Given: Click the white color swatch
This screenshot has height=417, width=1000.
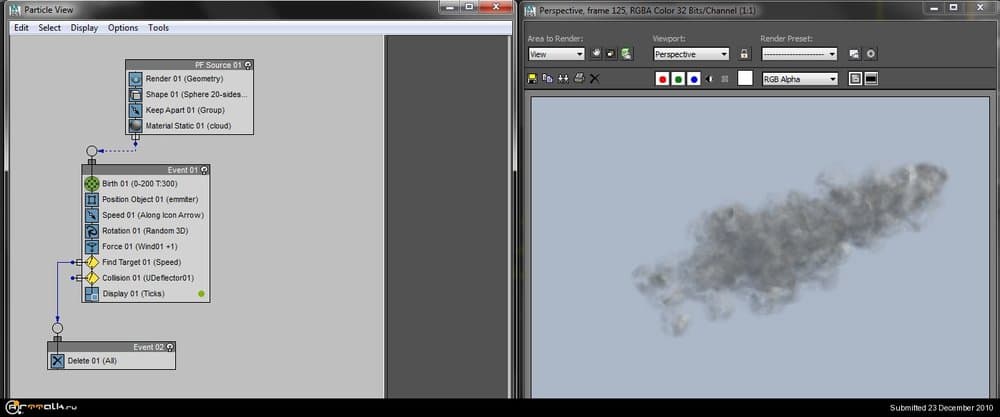Looking at the screenshot, I should point(745,78).
